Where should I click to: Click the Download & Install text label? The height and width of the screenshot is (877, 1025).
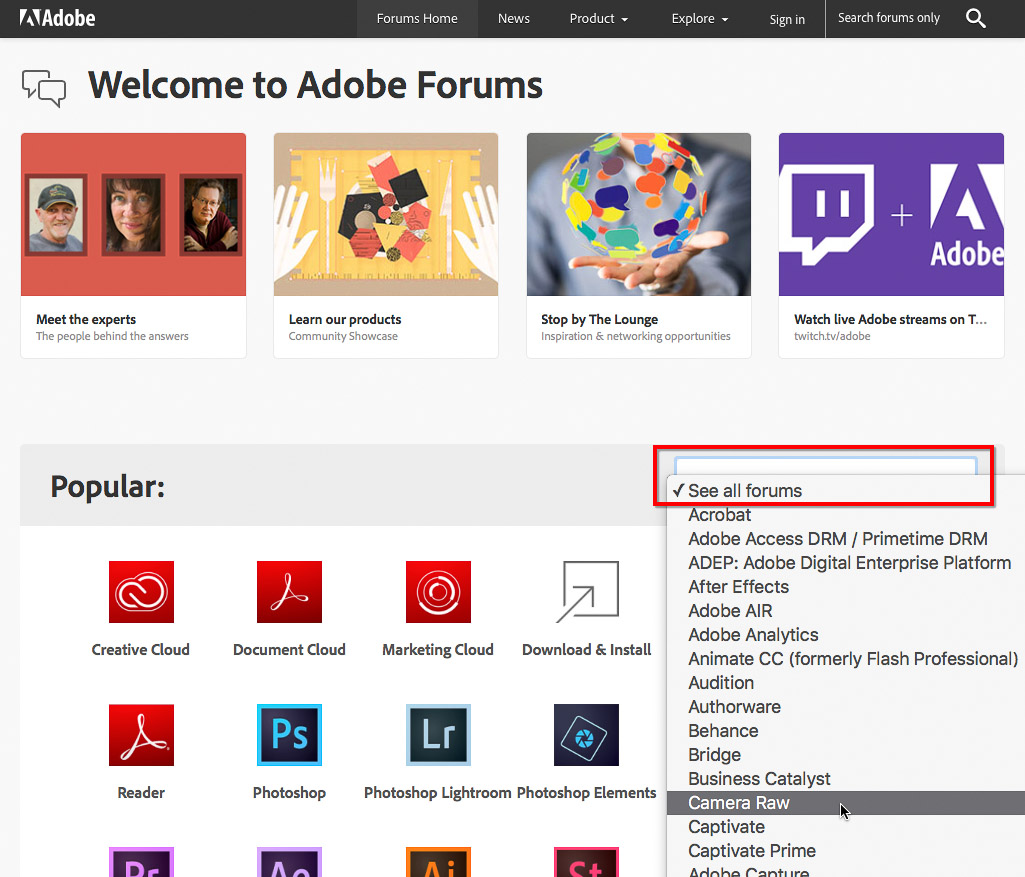[x=586, y=650]
